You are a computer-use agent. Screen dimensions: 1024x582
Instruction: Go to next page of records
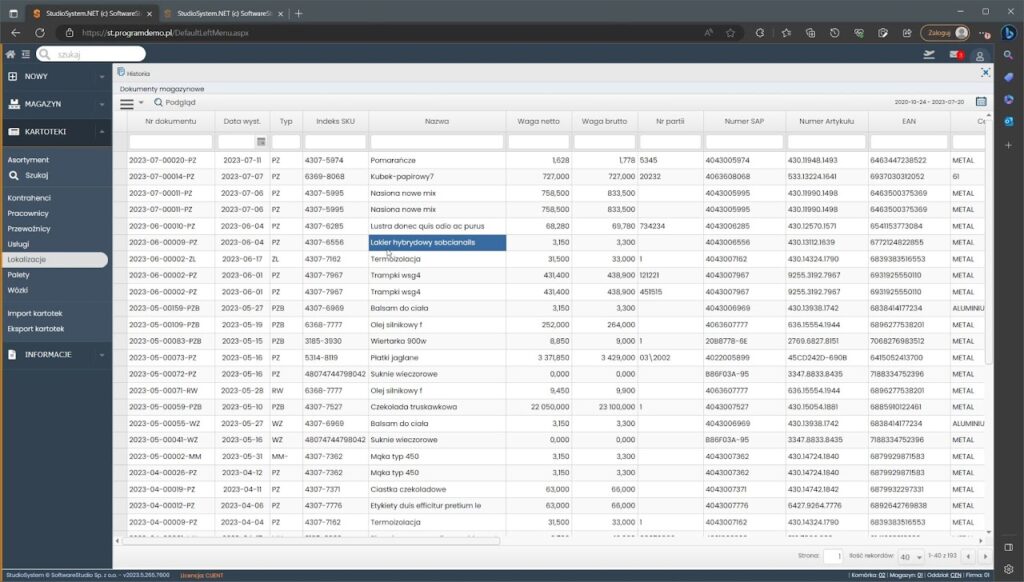point(986,555)
